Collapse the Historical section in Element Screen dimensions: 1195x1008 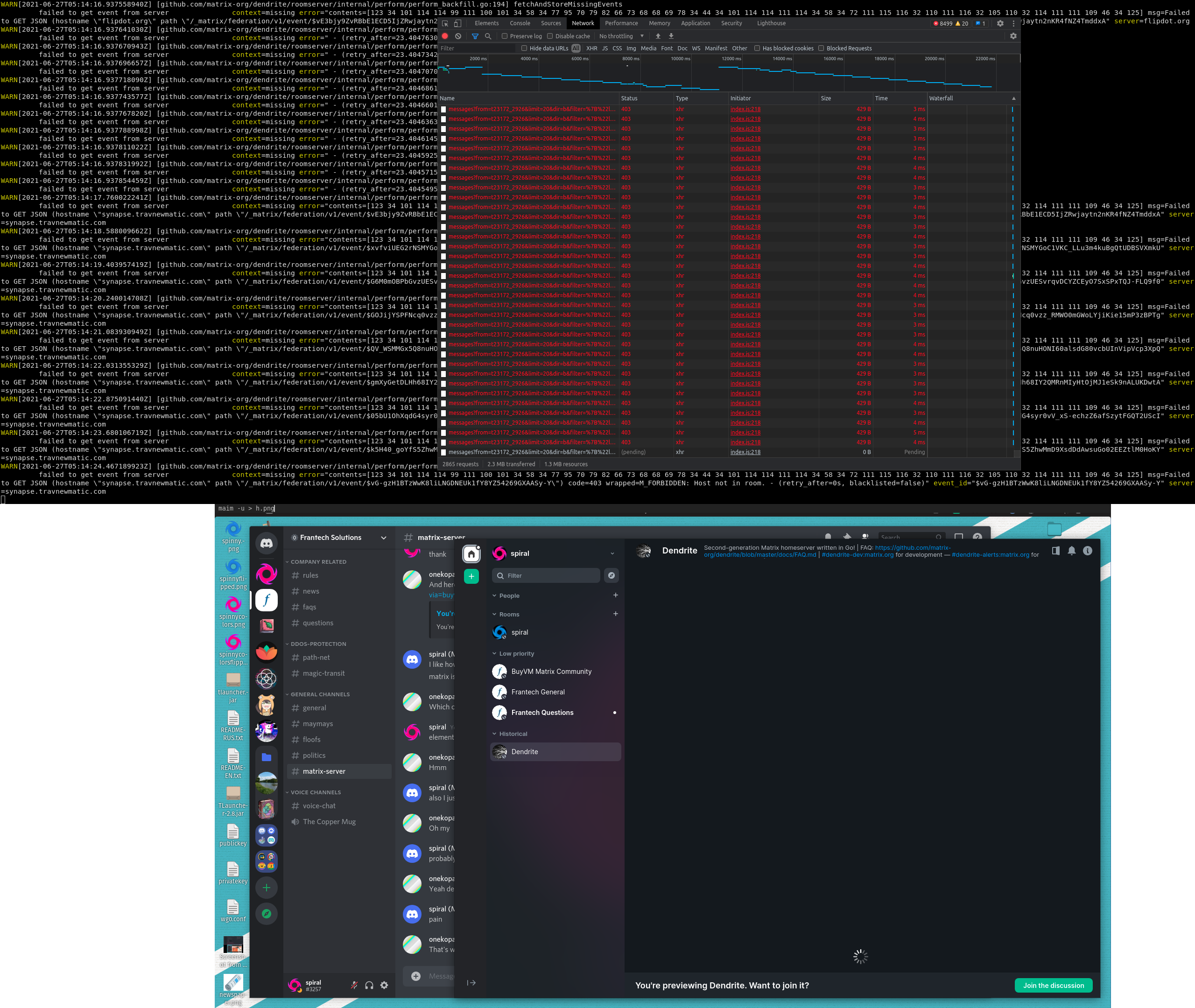[x=495, y=734]
